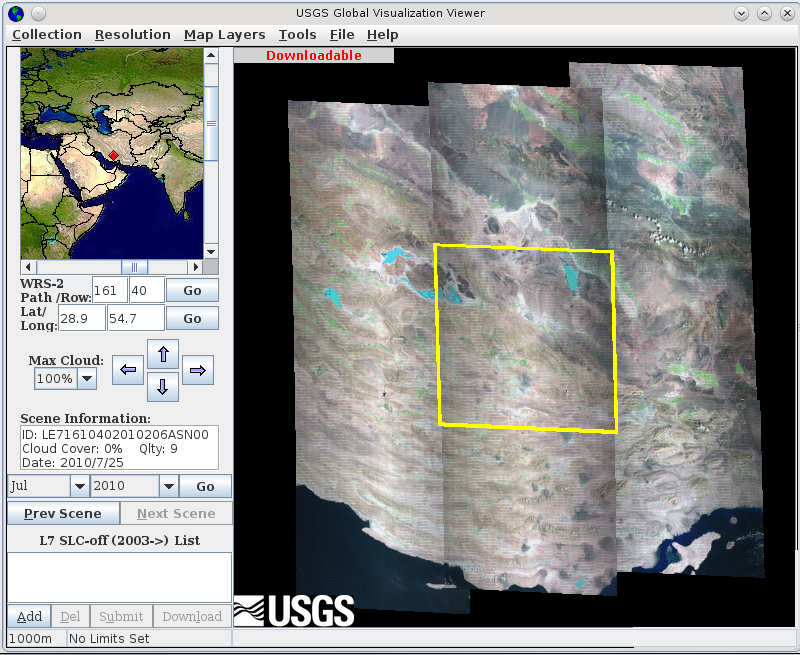This screenshot has width=800, height=655.
Task: Click the Del button
Action: coord(70,616)
